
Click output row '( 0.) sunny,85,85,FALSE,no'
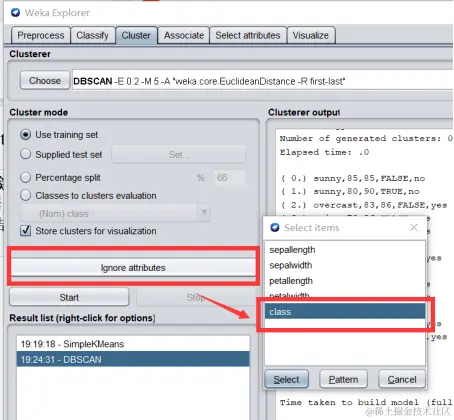(353, 178)
